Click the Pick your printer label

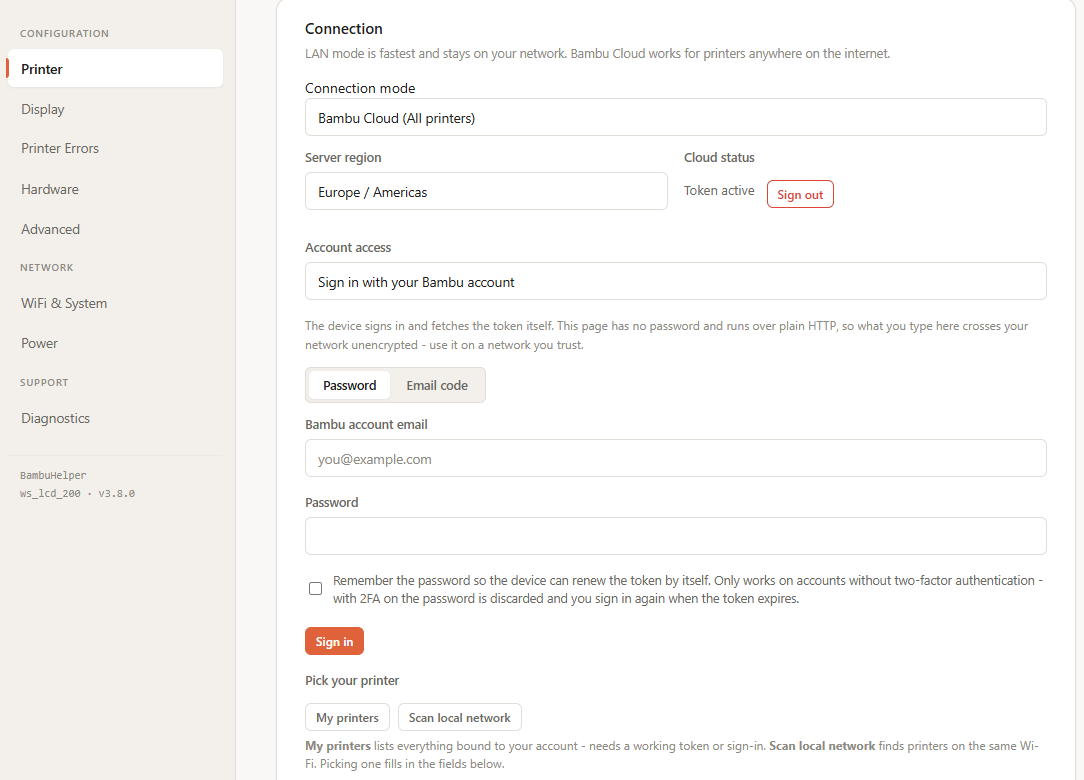(352, 680)
